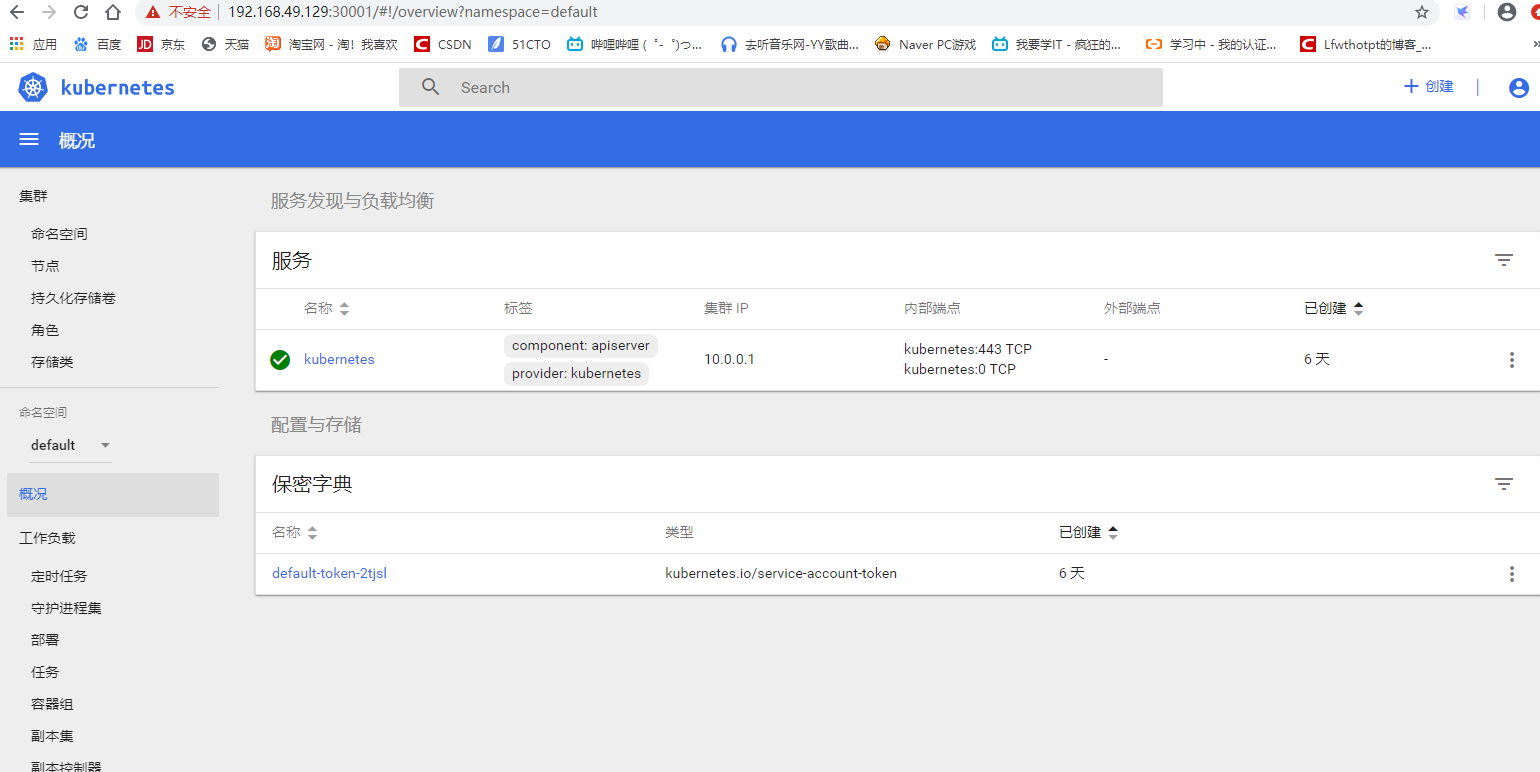The height and width of the screenshot is (772, 1540).
Task: Click the search magnifier icon
Action: (431, 87)
